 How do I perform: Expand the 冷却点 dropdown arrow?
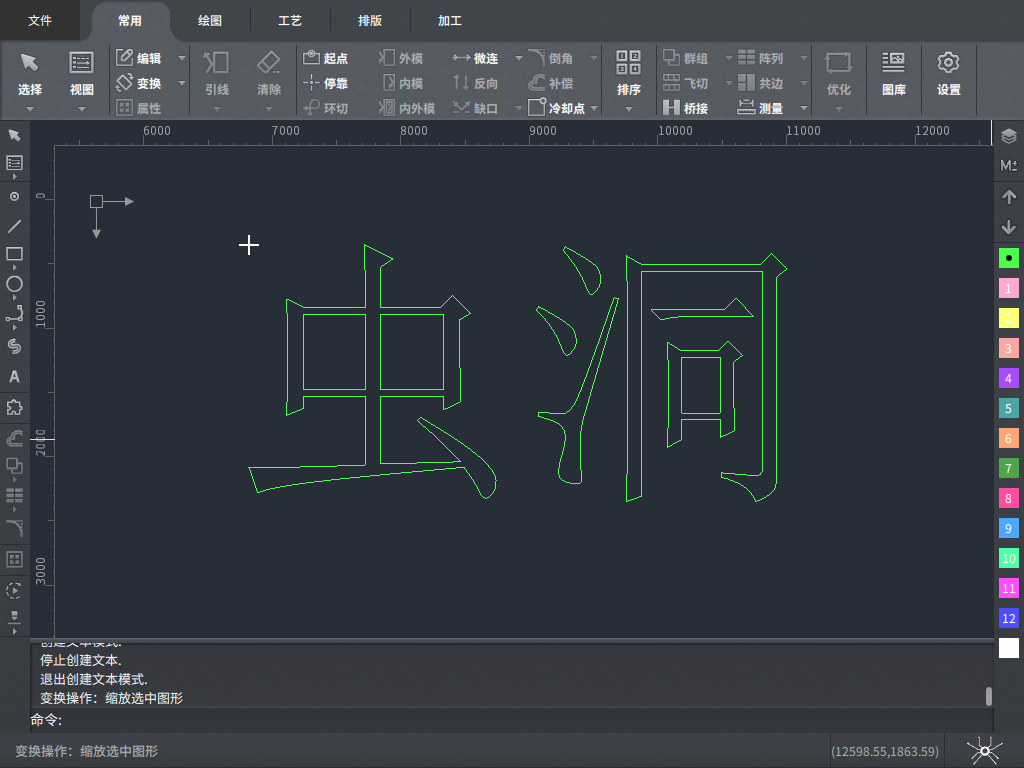[594, 108]
